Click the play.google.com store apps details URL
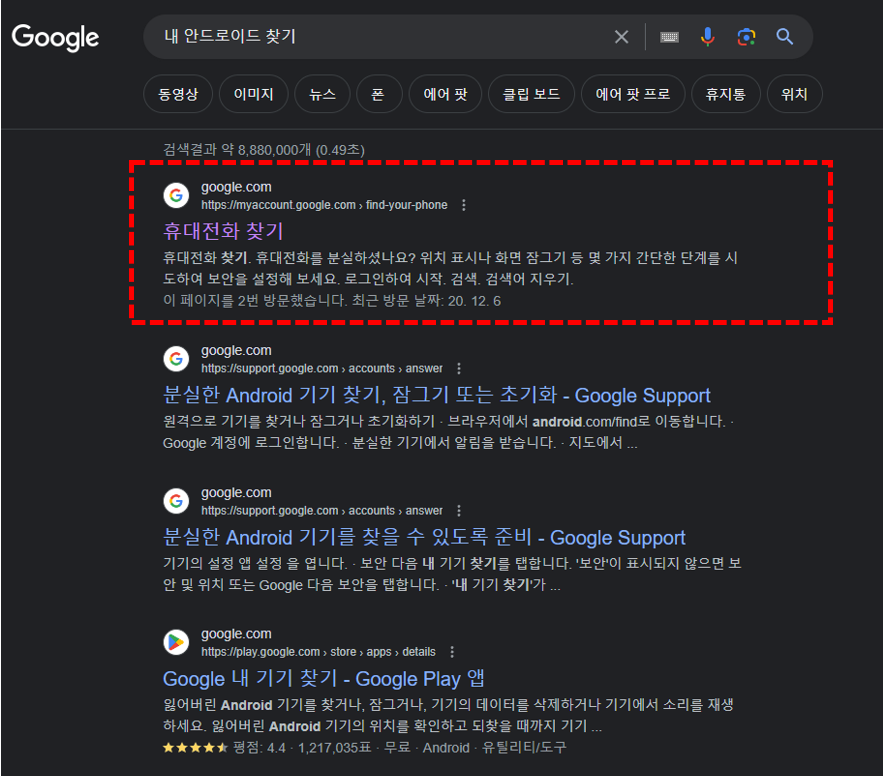The height and width of the screenshot is (776, 883). click(318, 652)
